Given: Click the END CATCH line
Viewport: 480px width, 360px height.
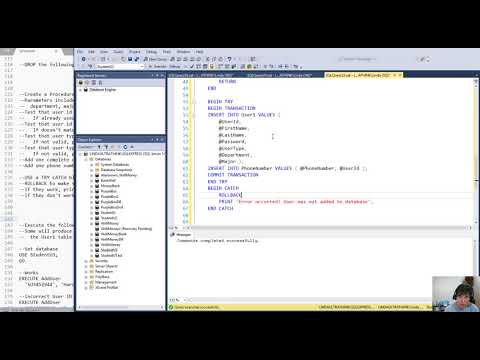Looking at the screenshot, I should pos(220,208).
